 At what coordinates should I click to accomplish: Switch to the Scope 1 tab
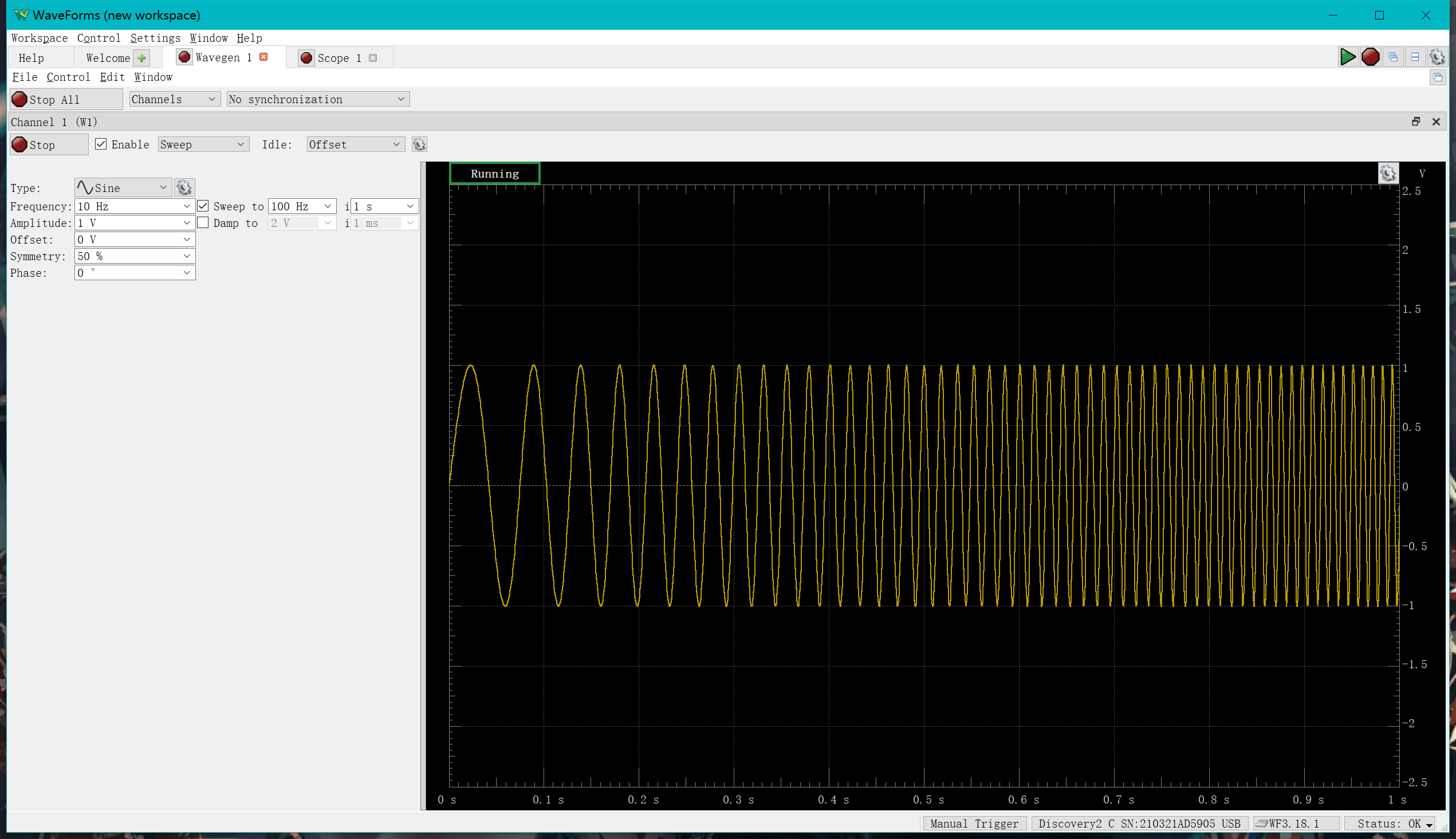[339, 58]
